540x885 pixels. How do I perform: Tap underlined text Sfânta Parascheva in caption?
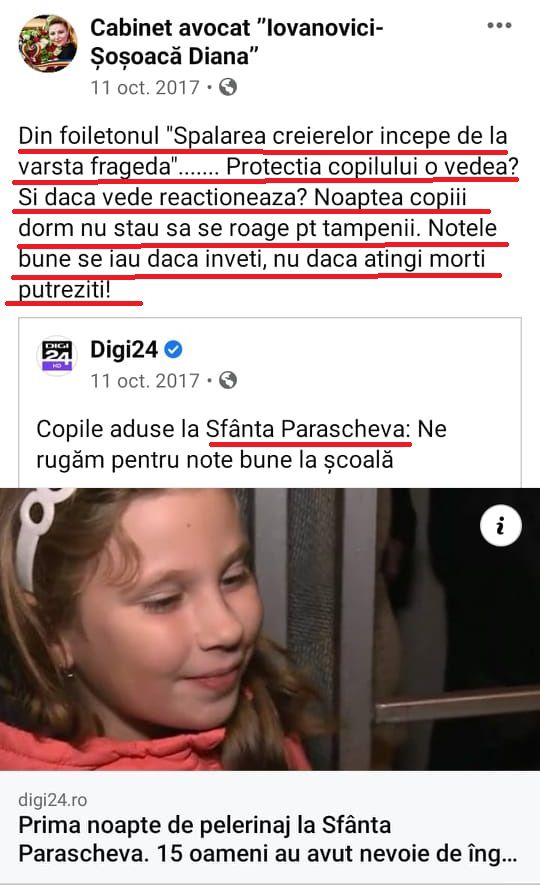(x=308, y=430)
